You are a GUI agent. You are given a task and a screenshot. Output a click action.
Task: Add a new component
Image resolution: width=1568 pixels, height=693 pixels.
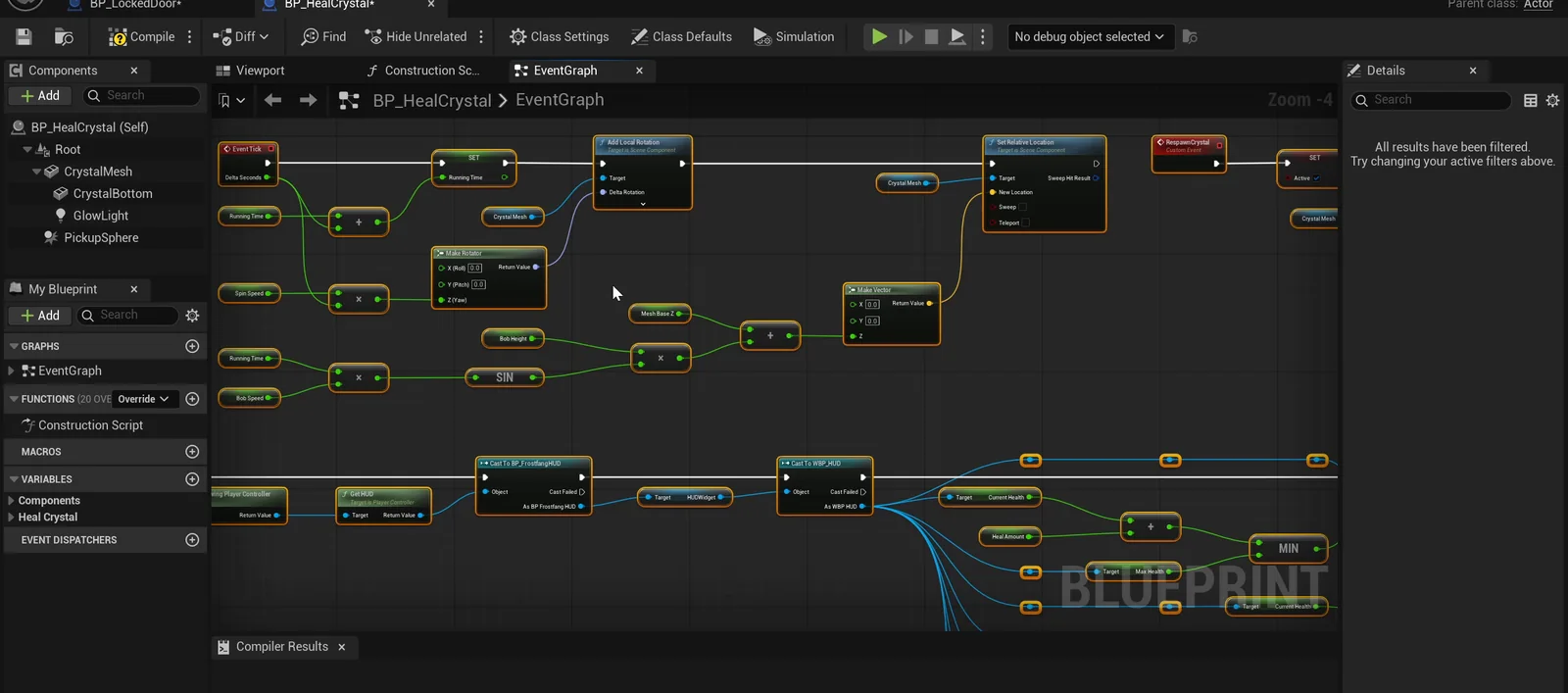point(40,95)
